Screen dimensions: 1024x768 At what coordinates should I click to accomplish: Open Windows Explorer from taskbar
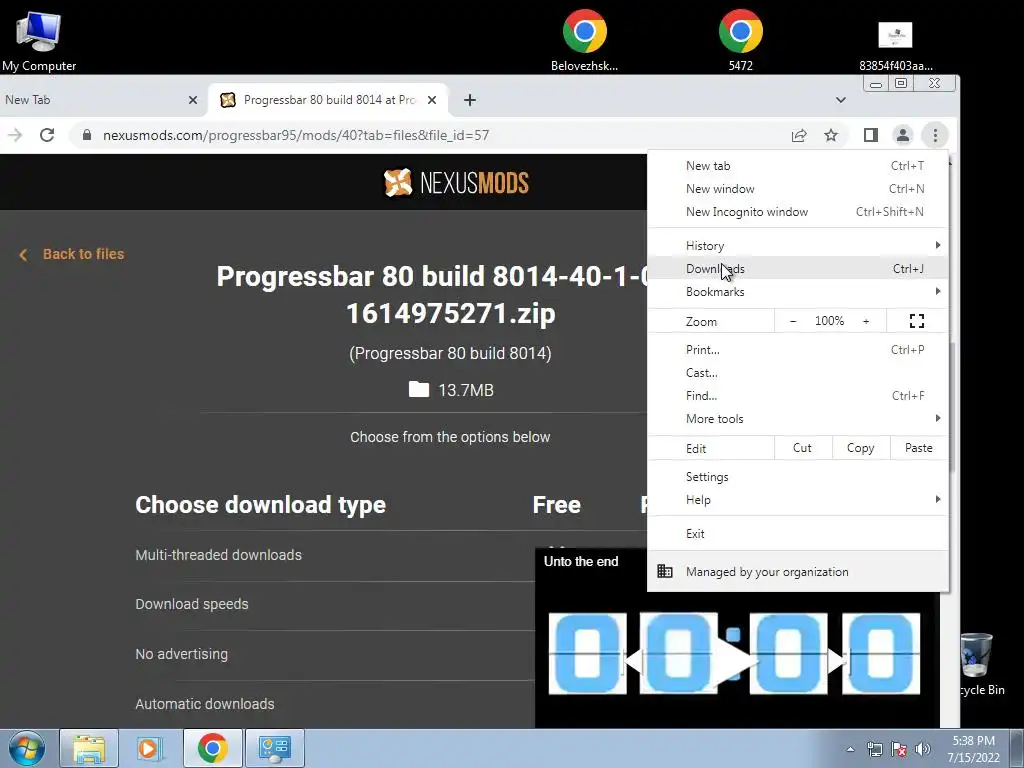pyautogui.click(x=89, y=748)
